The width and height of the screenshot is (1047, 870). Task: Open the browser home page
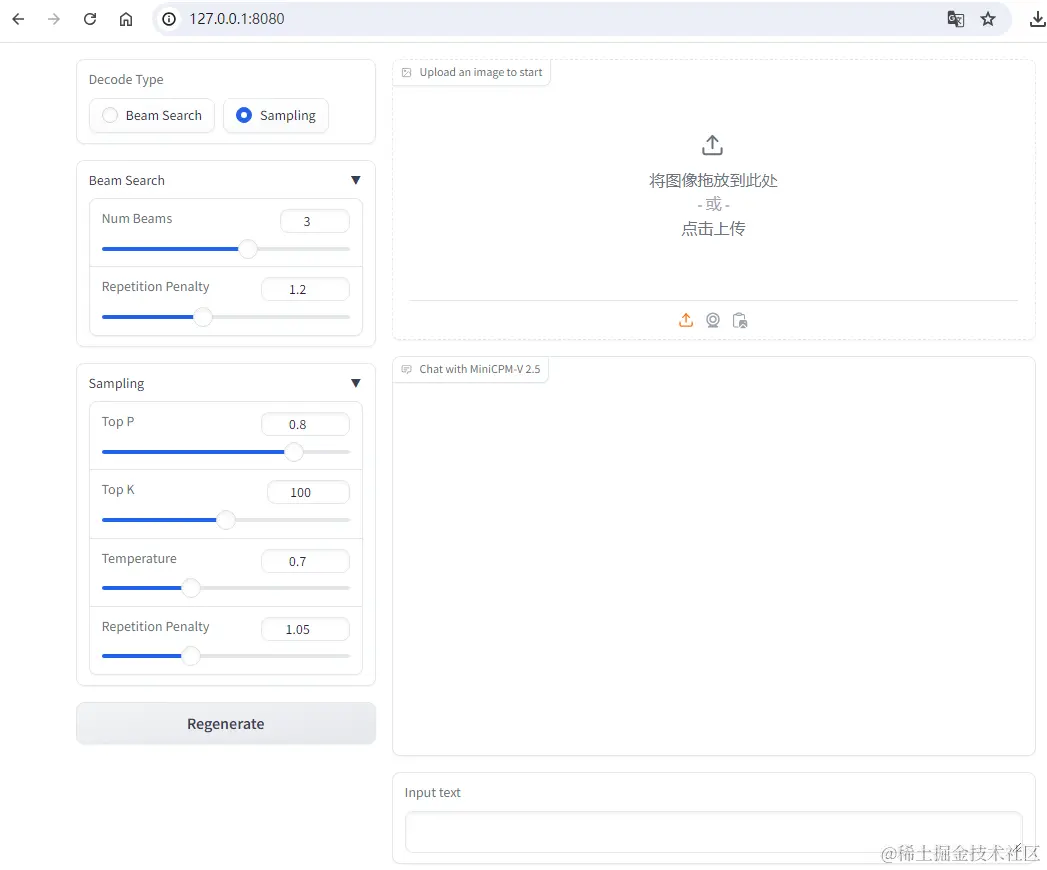(x=126, y=19)
